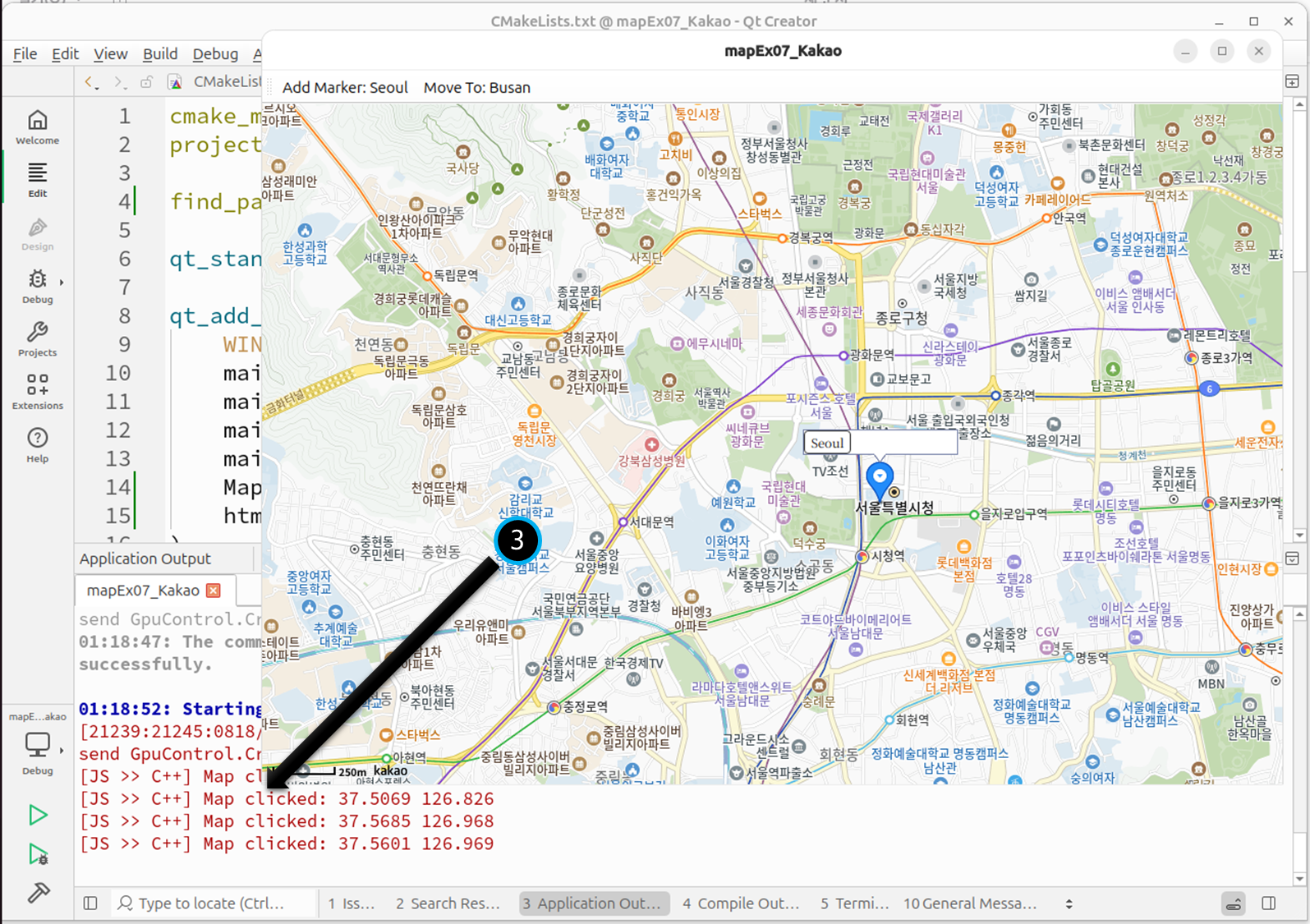Open the Welcome mode in Qt Creator
This screenshot has width=1310, height=924.
click(x=38, y=127)
